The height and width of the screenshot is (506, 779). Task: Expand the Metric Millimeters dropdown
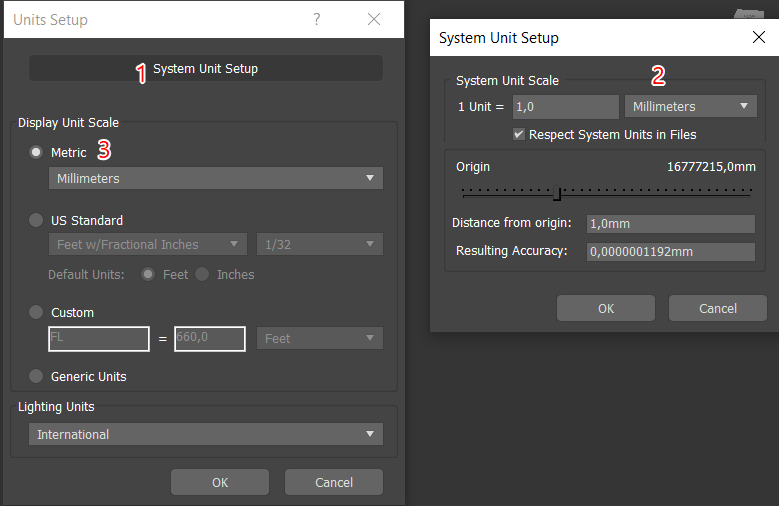(x=215, y=178)
